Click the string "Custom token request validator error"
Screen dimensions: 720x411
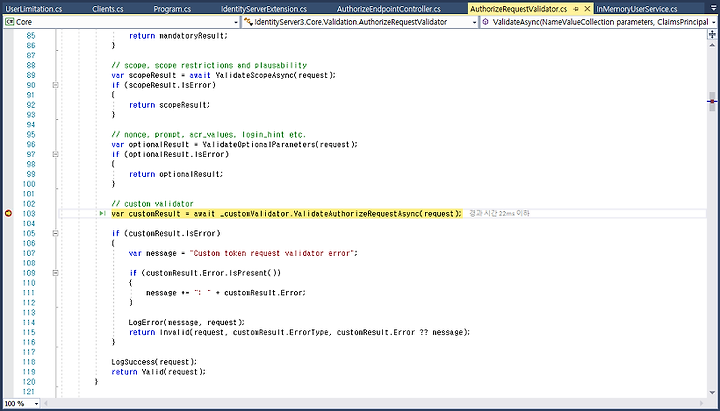tap(271, 253)
